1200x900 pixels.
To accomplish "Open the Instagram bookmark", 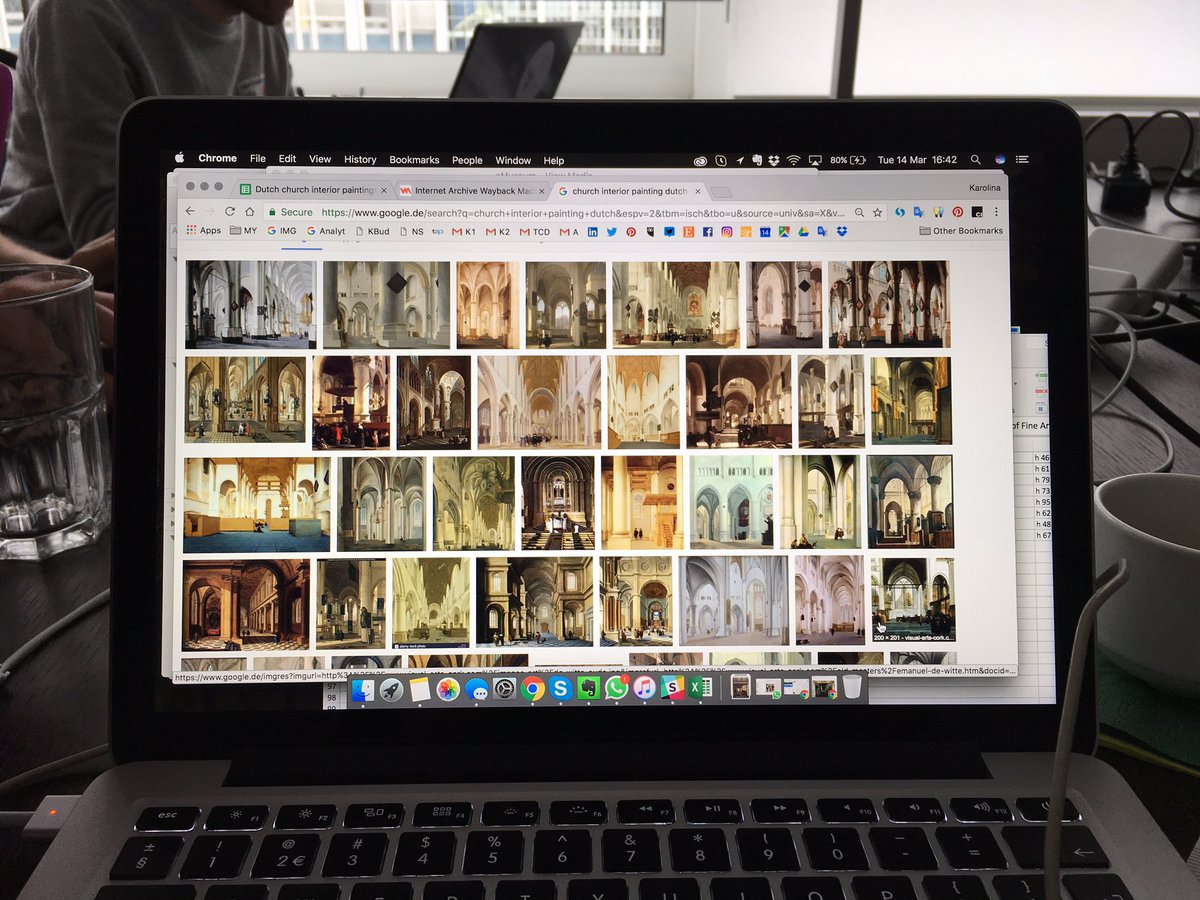I will click(726, 232).
